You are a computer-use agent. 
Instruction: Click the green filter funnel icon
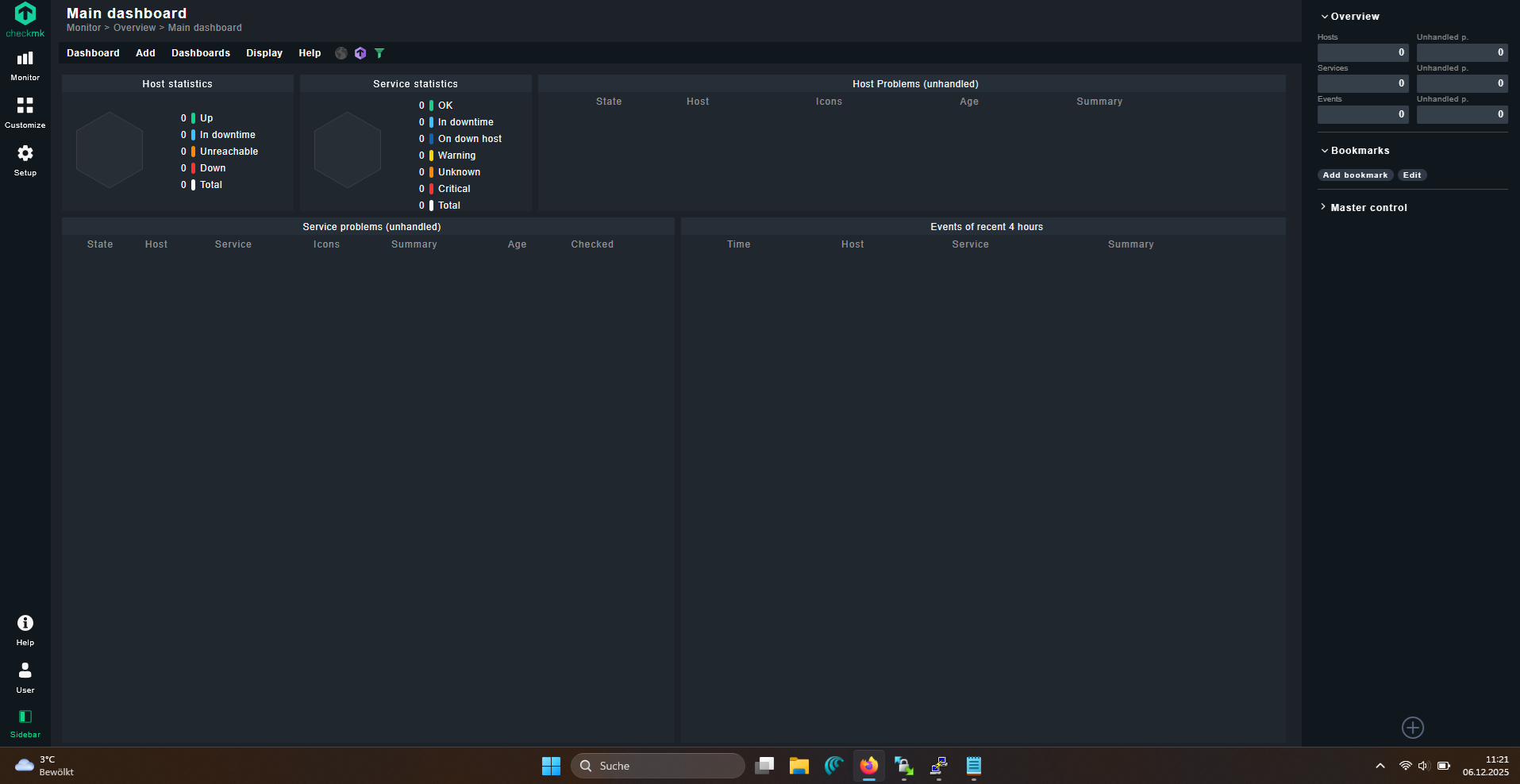(x=379, y=53)
